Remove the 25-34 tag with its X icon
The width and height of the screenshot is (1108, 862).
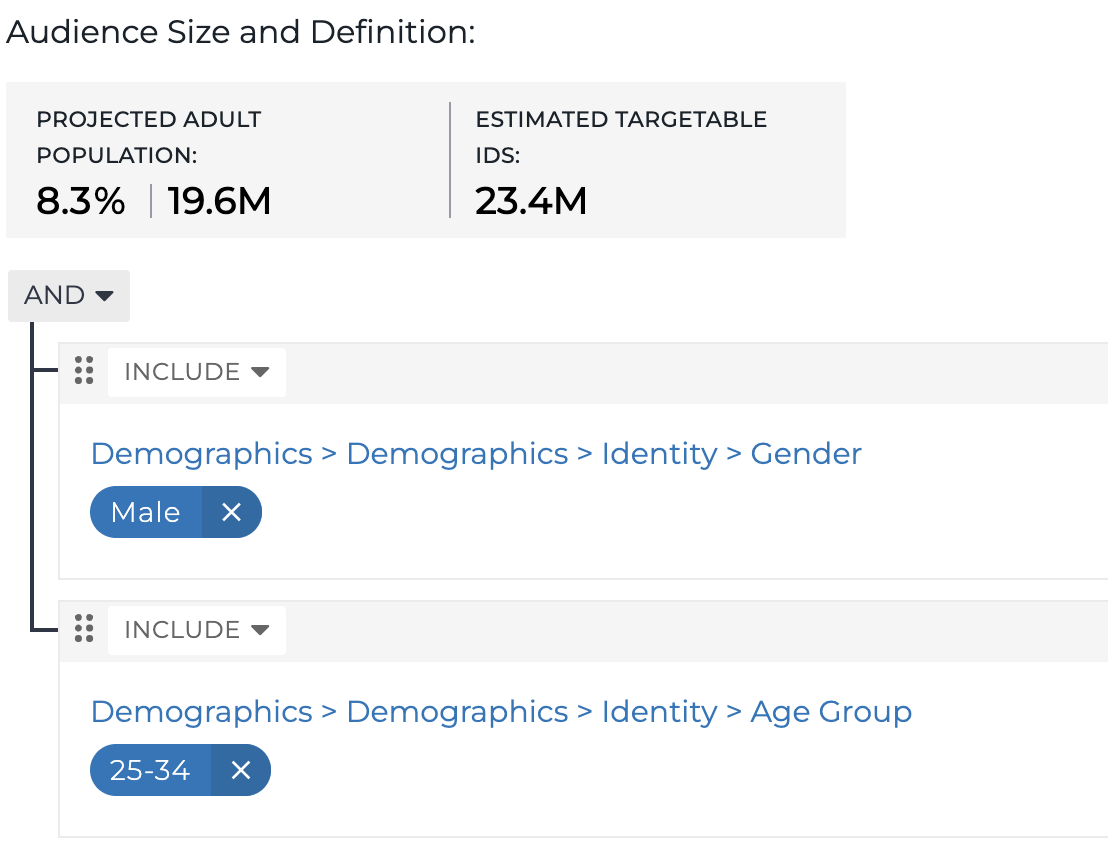click(x=240, y=769)
